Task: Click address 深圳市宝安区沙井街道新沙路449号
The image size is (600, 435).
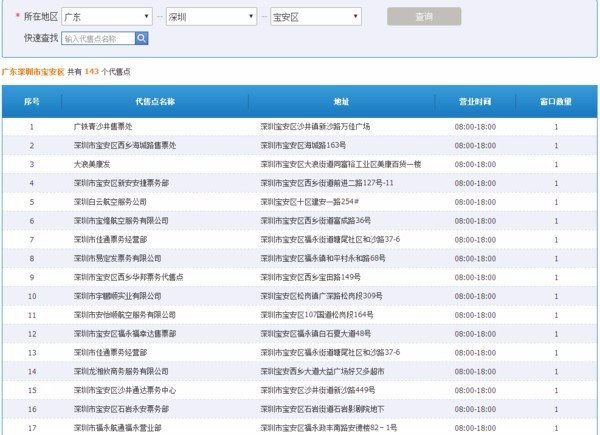Action: [318, 390]
